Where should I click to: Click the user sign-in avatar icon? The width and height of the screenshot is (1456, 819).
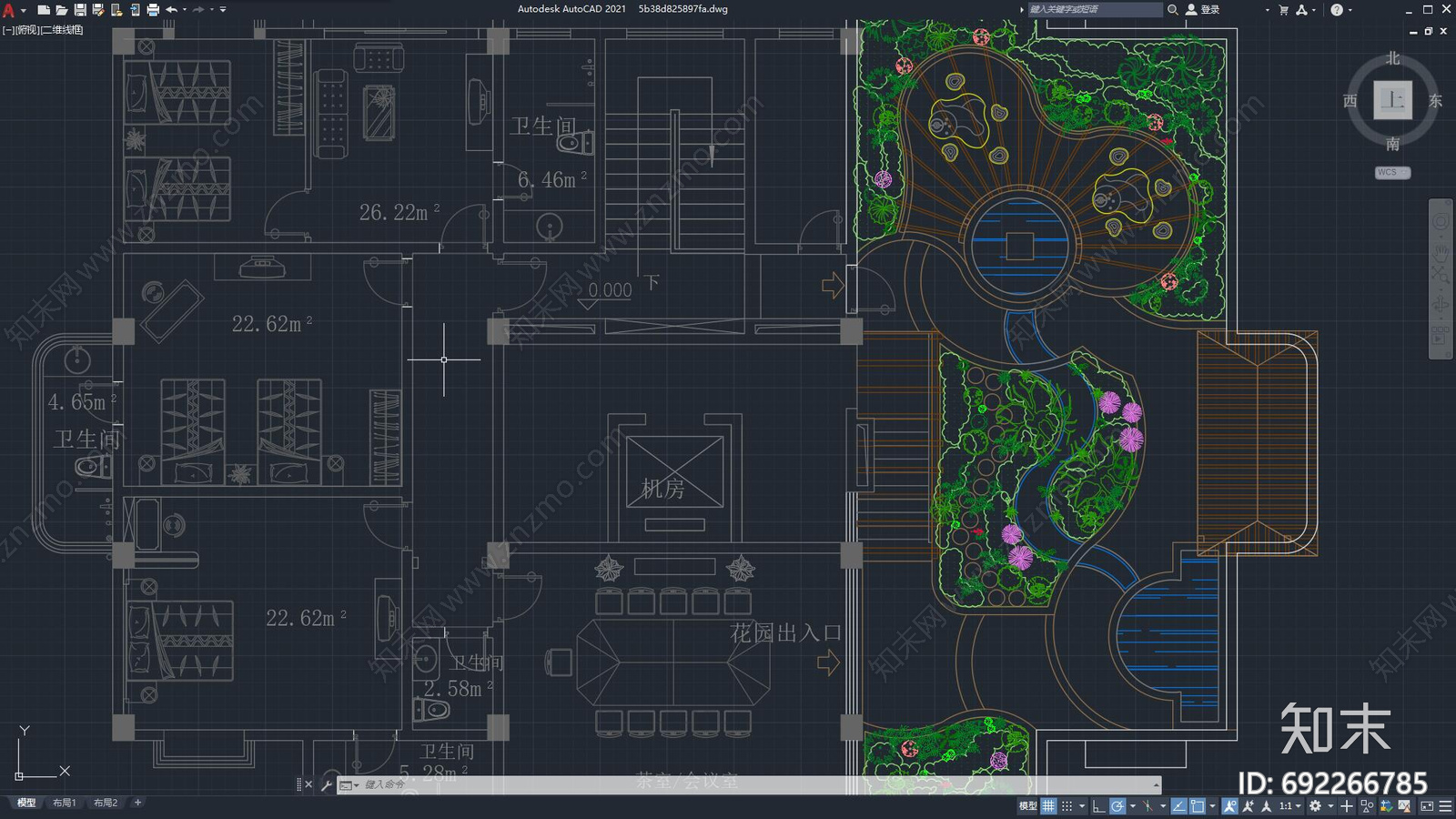point(1191,9)
